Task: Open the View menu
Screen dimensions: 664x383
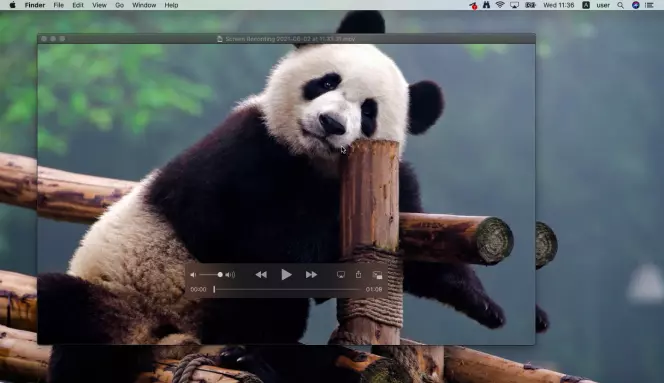Action: 99,5
